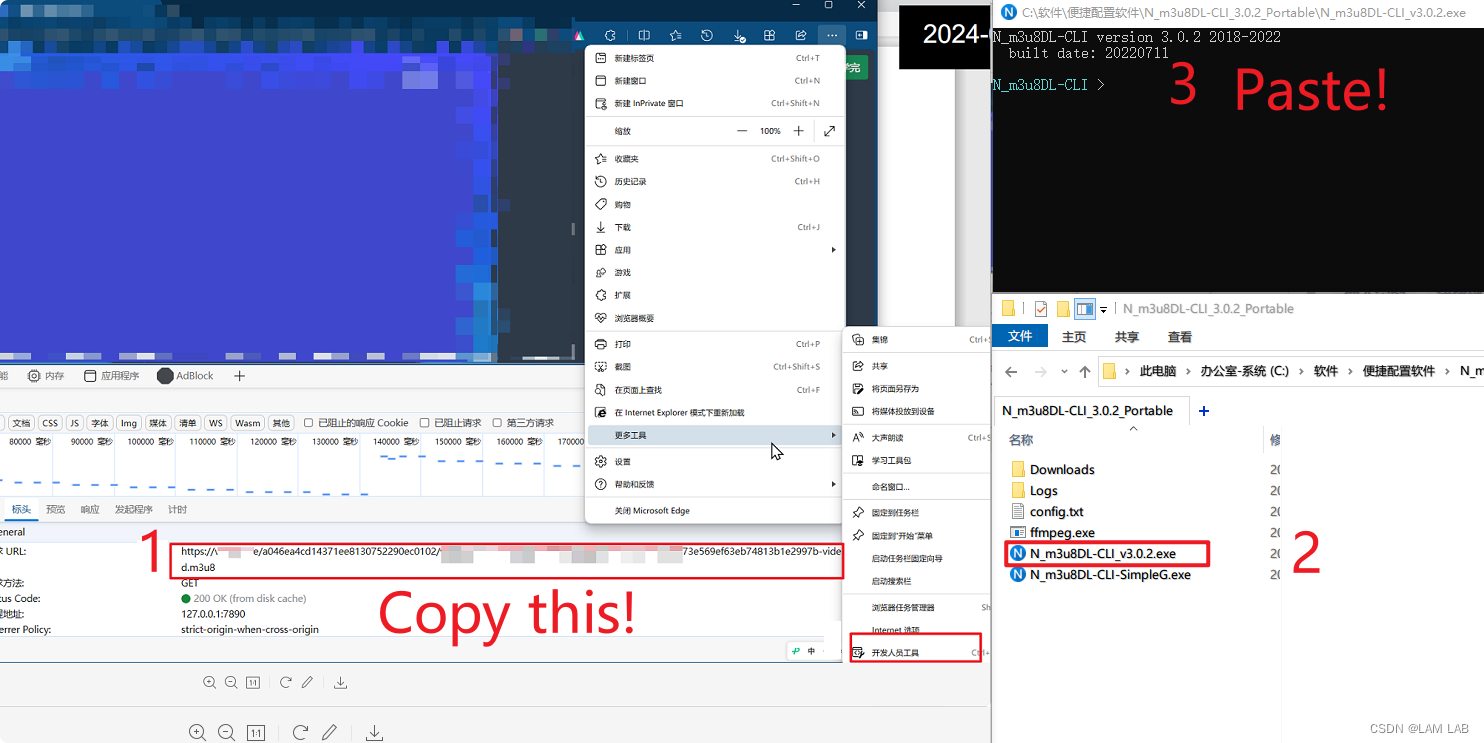Select 将媒体投放到设备 in submenu
Viewport: 1484px width, 743px height.
click(917, 412)
